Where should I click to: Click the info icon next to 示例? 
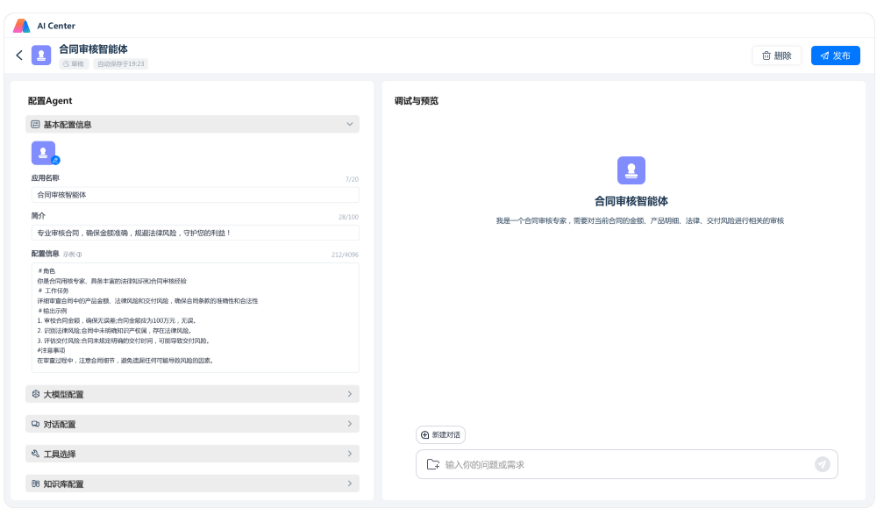click(x=79, y=255)
